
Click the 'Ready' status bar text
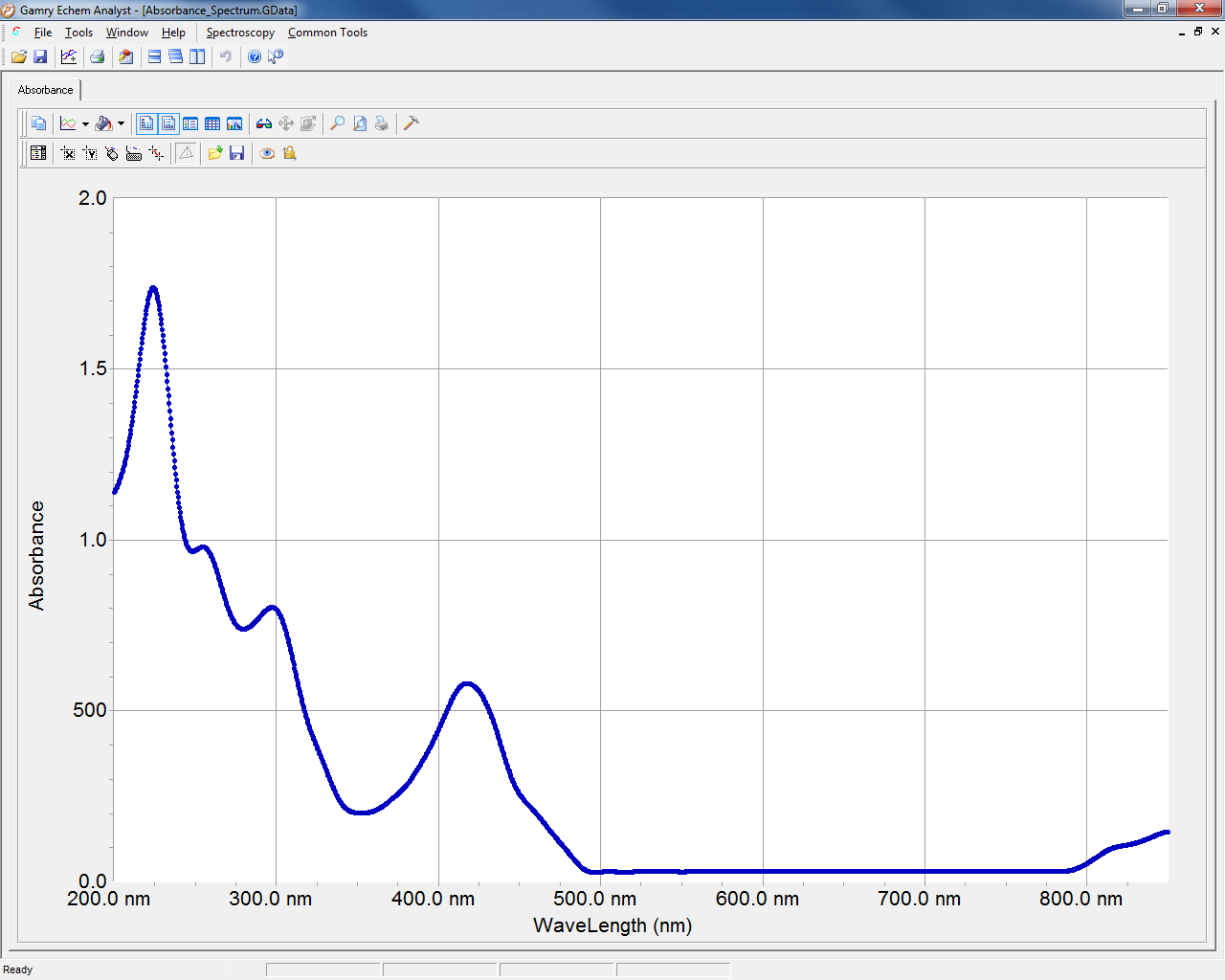pos(18,969)
